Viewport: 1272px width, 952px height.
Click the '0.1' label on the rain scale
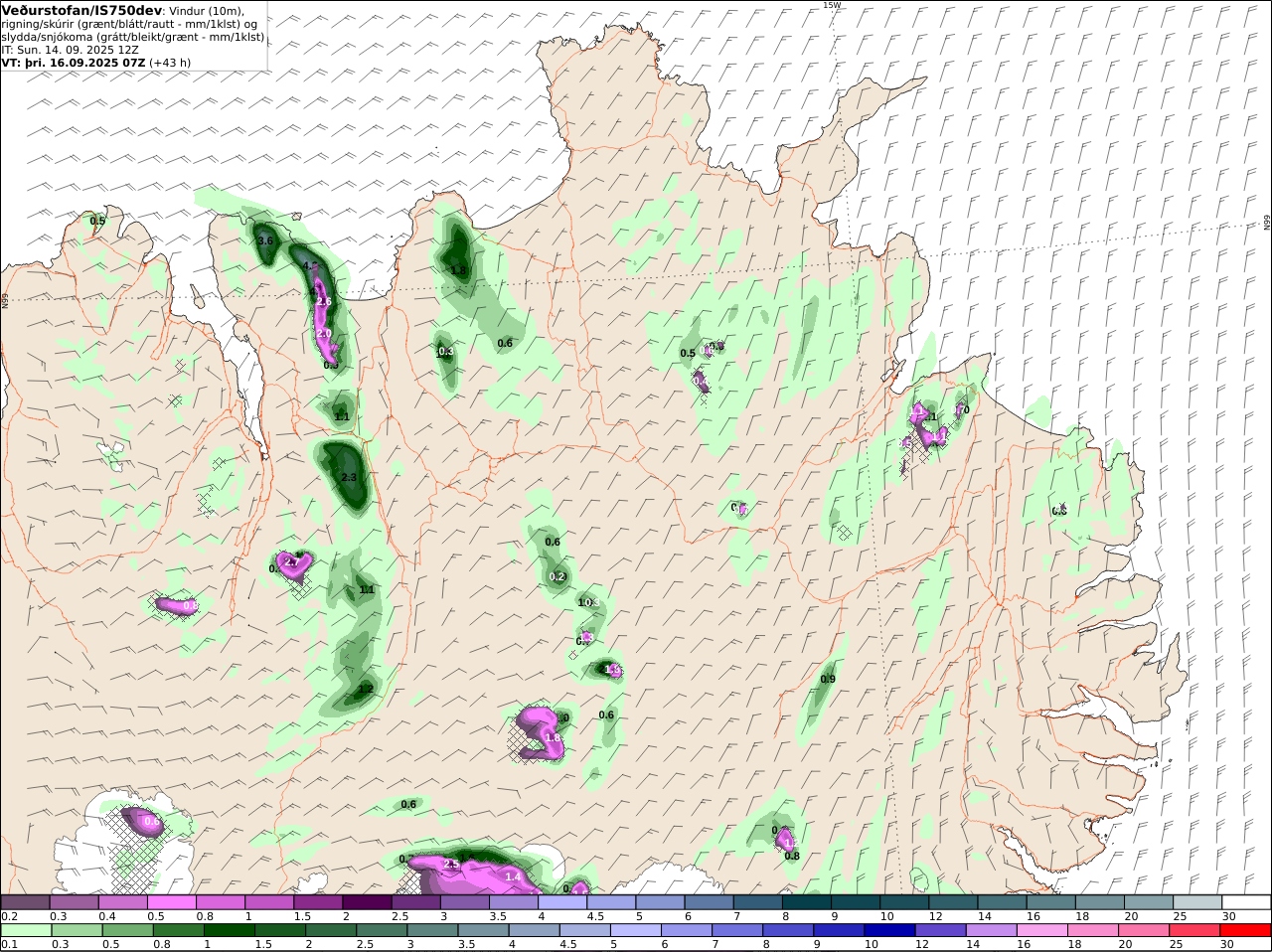(10, 944)
